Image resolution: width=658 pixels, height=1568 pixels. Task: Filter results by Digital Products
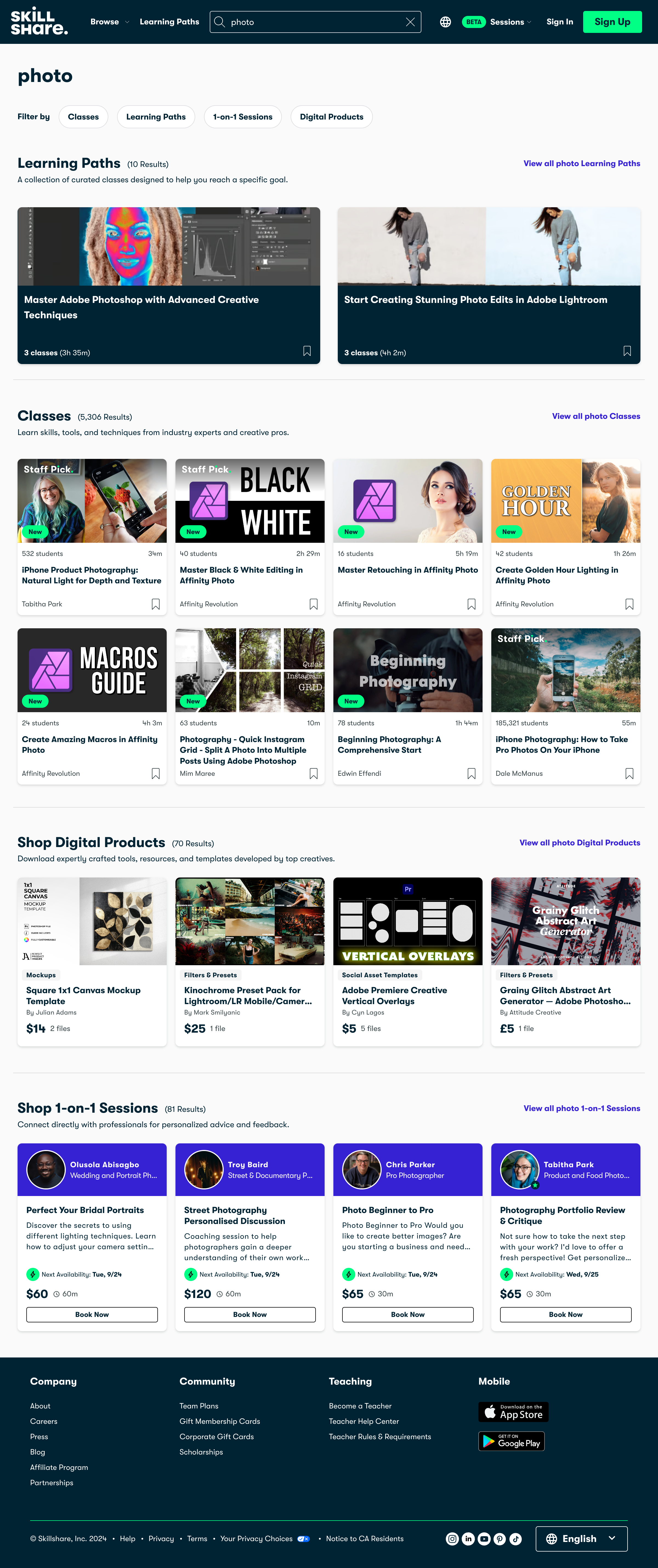click(x=332, y=117)
